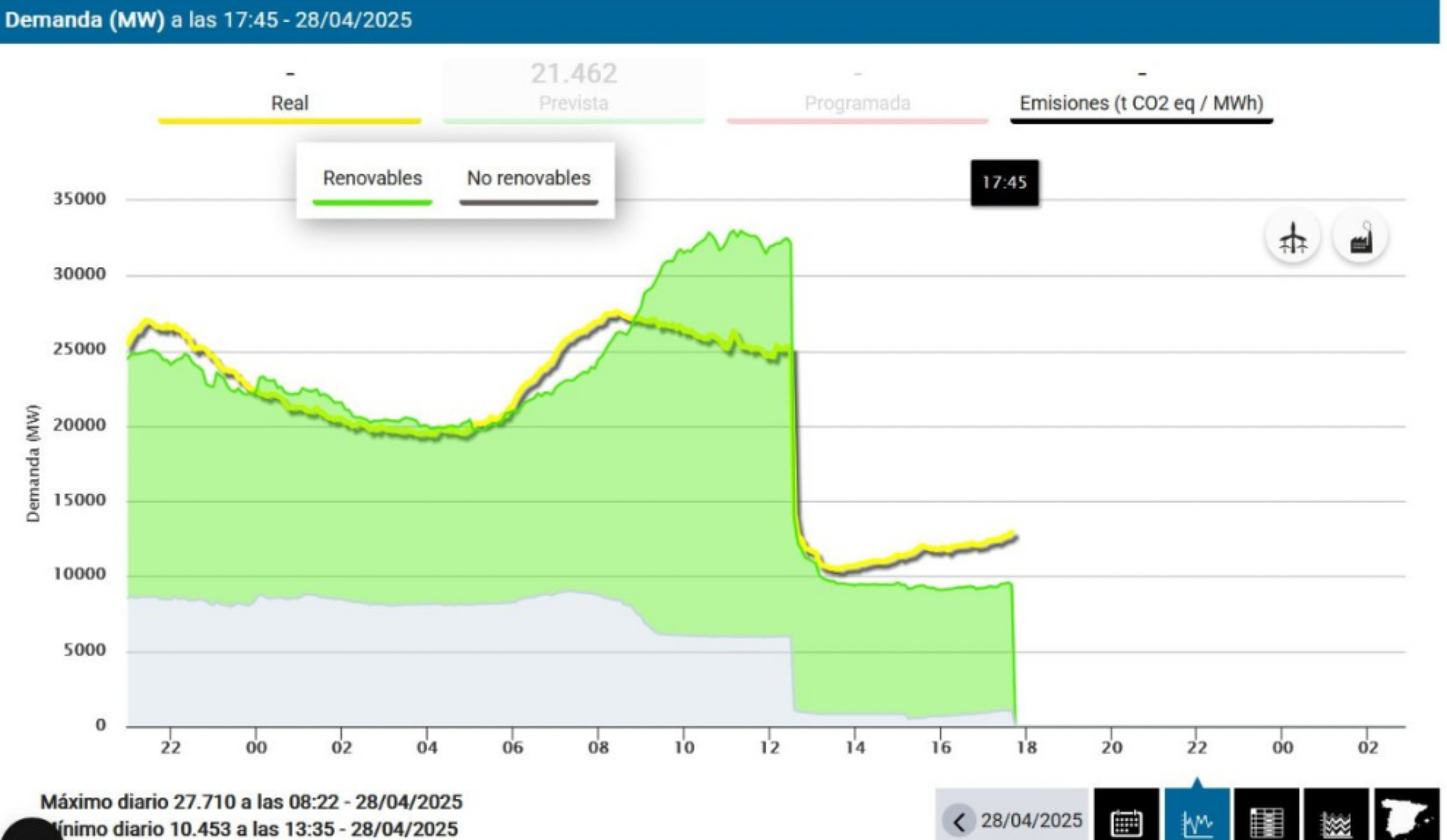Open the Spain map view

coord(1406,817)
